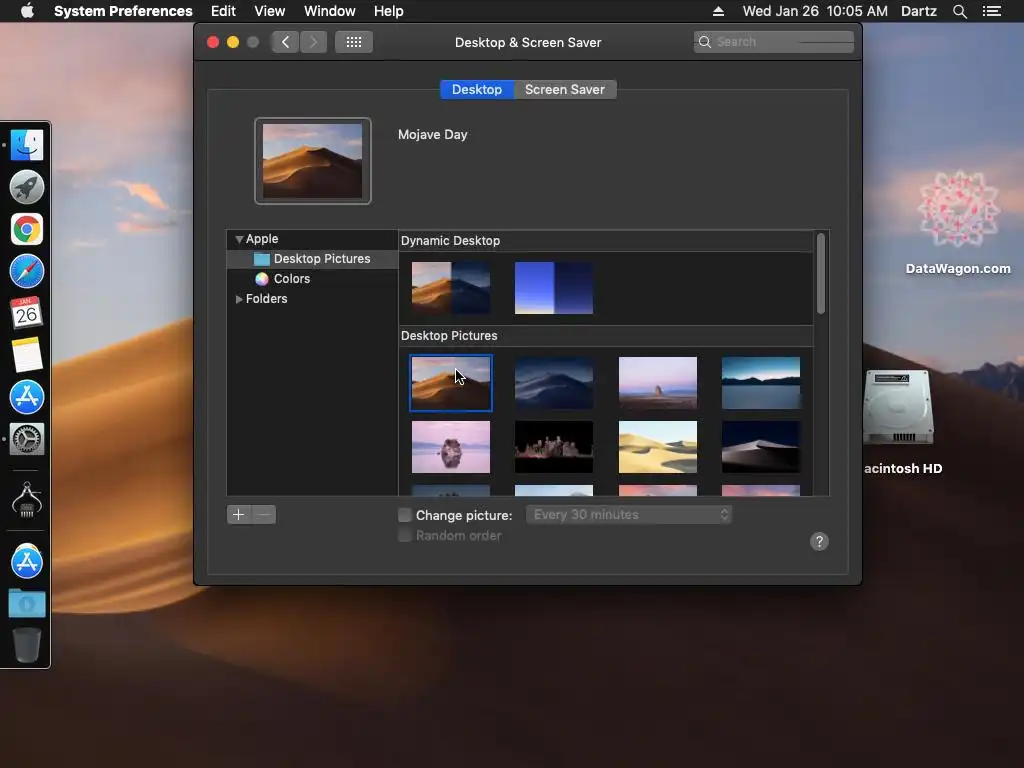
Task: Open the Edit menu
Action: 223,11
